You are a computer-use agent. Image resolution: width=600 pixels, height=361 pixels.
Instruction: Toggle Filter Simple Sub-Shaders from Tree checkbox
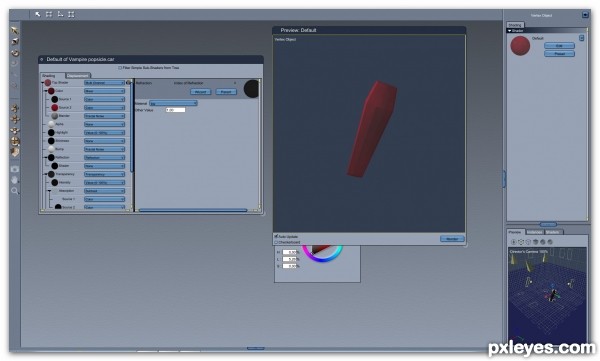point(120,68)
